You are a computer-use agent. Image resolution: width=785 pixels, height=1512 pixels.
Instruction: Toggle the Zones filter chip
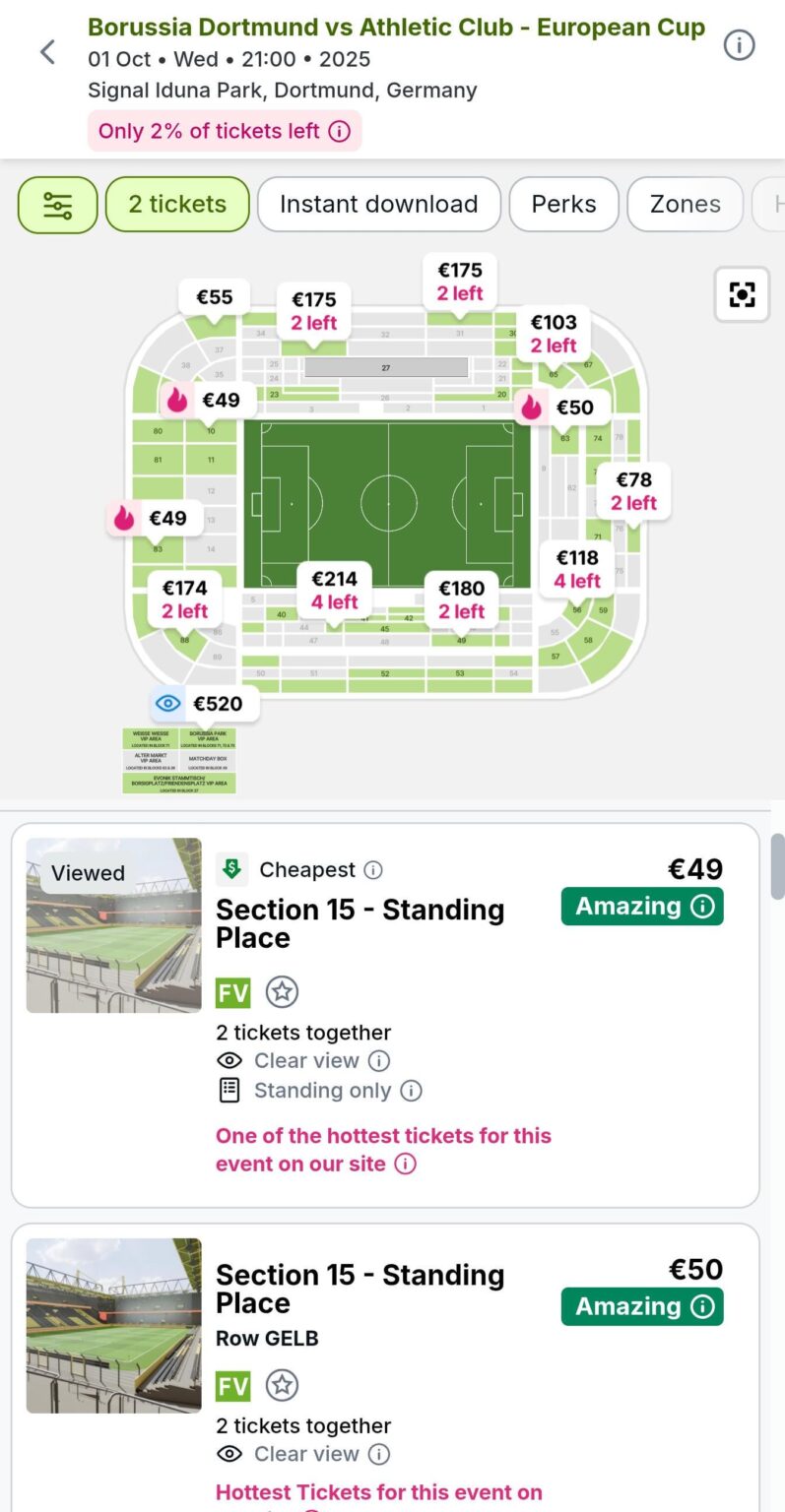click(x=685, y=205)
